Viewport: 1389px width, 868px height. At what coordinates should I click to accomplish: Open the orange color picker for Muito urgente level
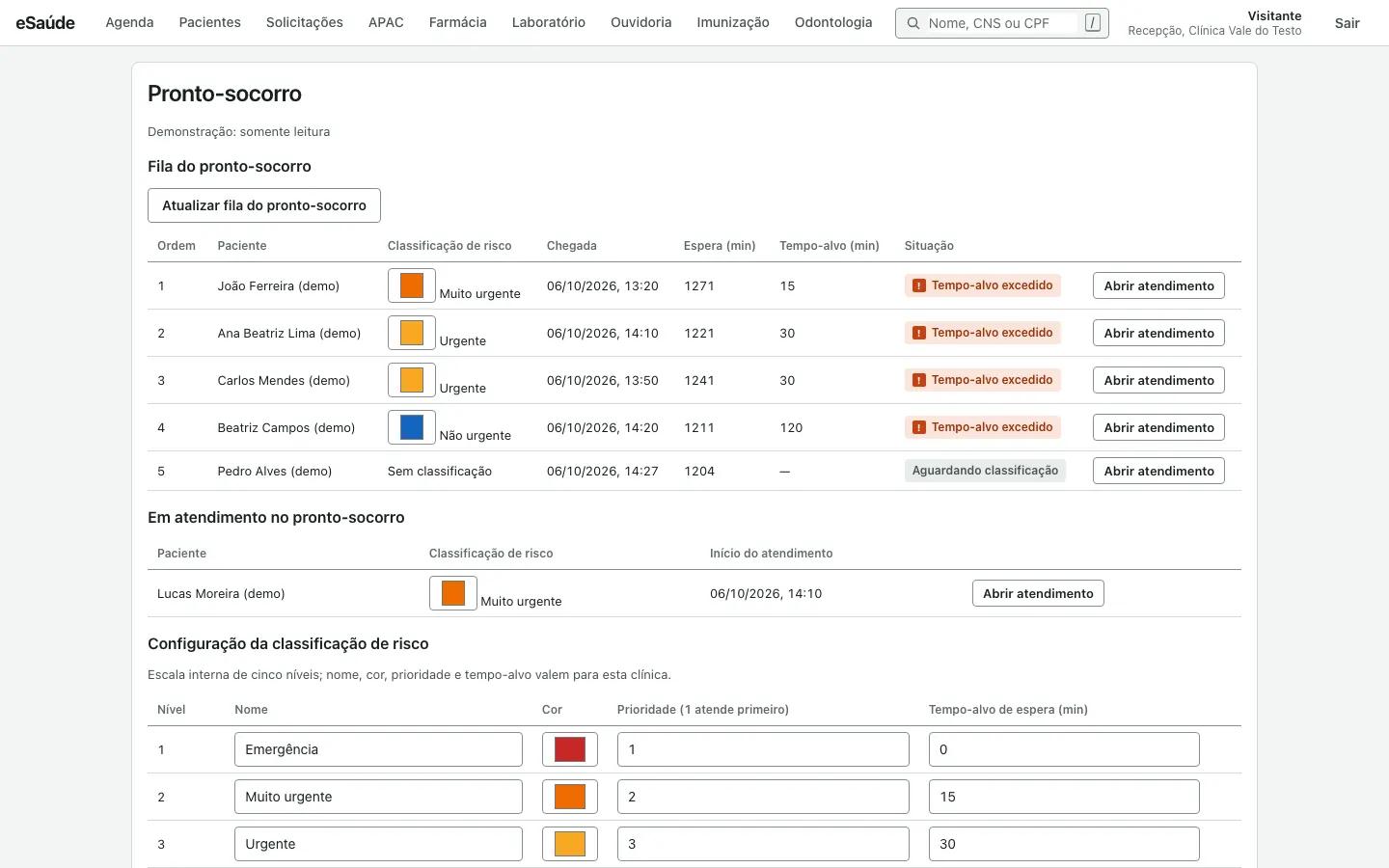(570, 797)
